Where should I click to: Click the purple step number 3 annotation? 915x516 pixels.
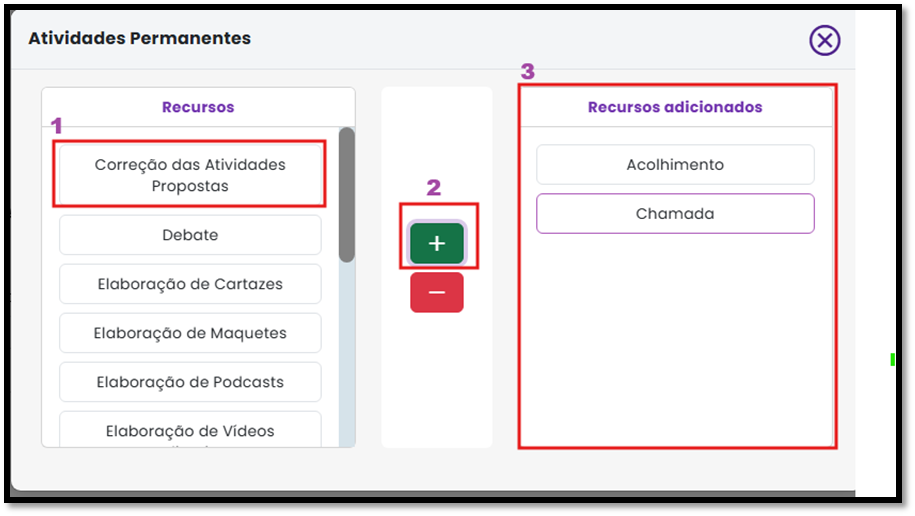pyautogui.click(x=528, y=72)
